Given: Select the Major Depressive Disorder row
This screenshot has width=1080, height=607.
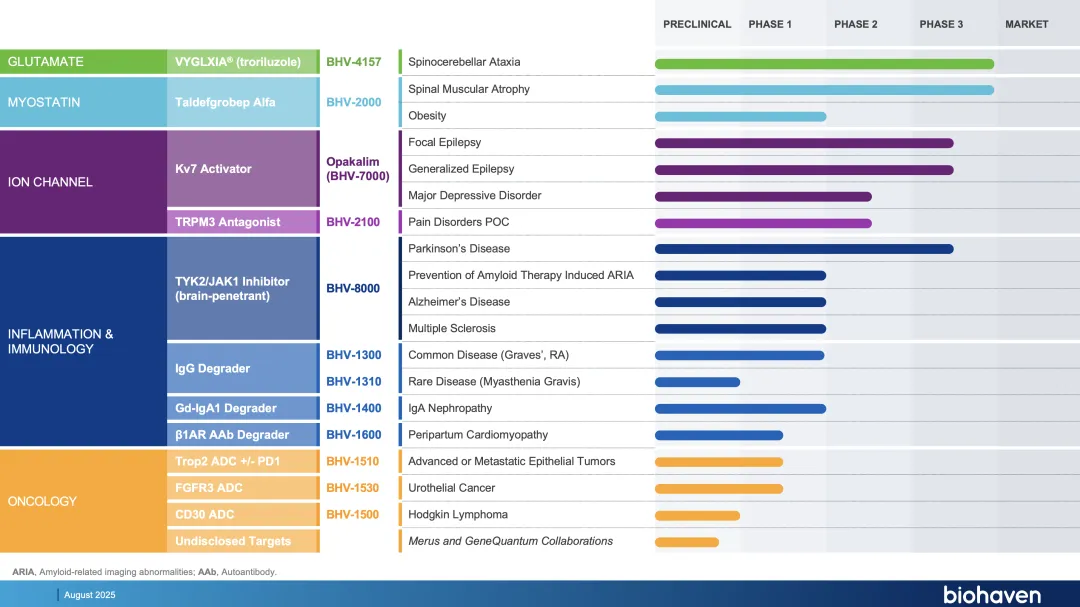Looking at the screenshot, I should (x=474, y=196).
